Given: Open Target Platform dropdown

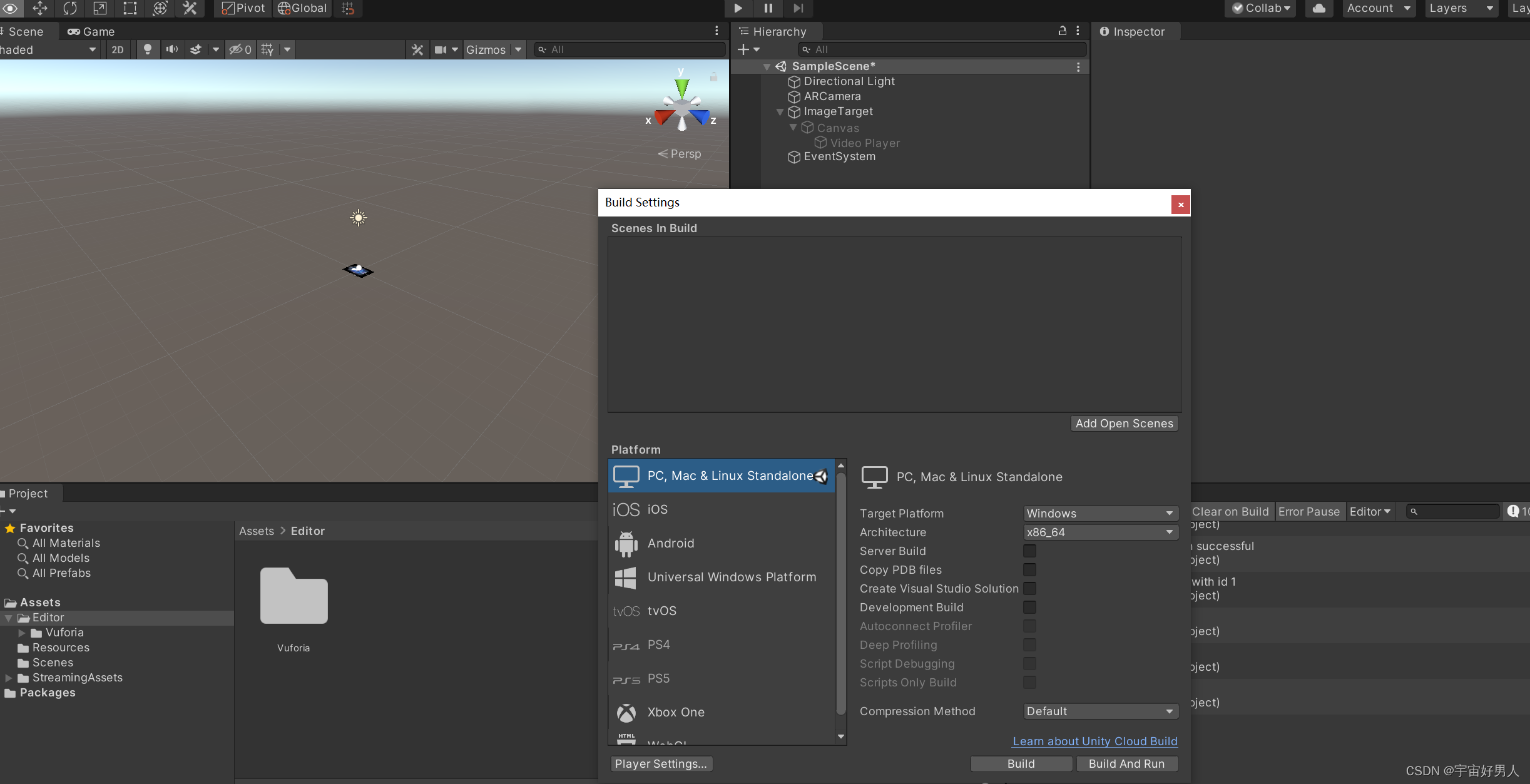Looking at the screenshot, I should pos(1101,513).
